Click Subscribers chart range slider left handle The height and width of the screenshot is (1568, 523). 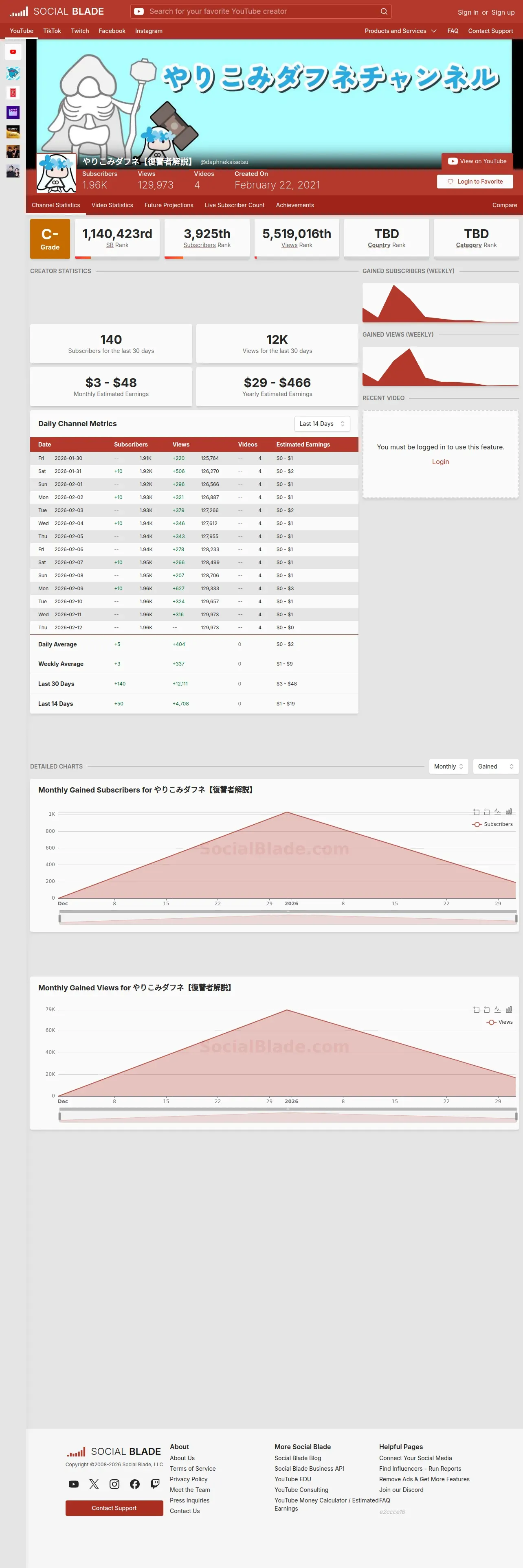tap(59, 918)
